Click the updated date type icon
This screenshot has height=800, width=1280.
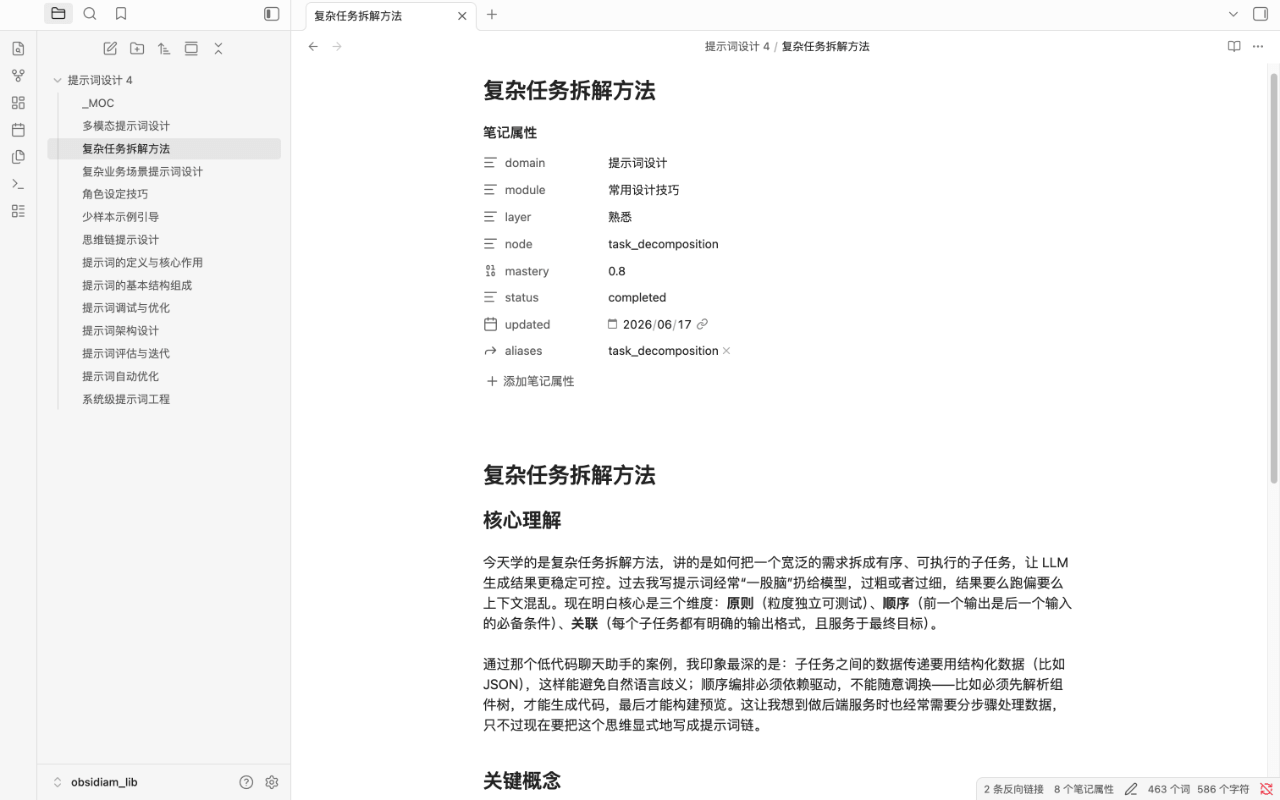pos(490,324)
